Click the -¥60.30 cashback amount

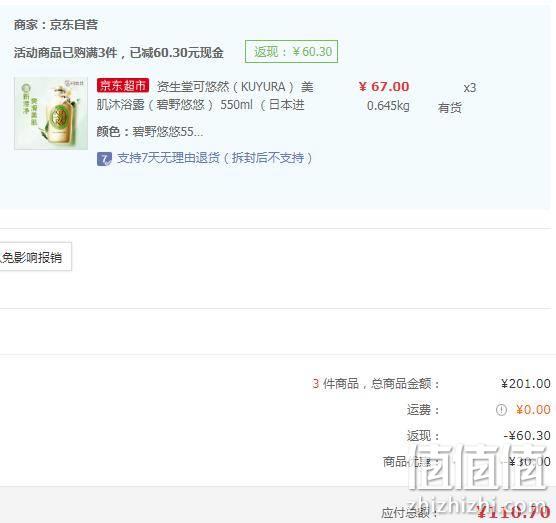click(x=527, y=436)
